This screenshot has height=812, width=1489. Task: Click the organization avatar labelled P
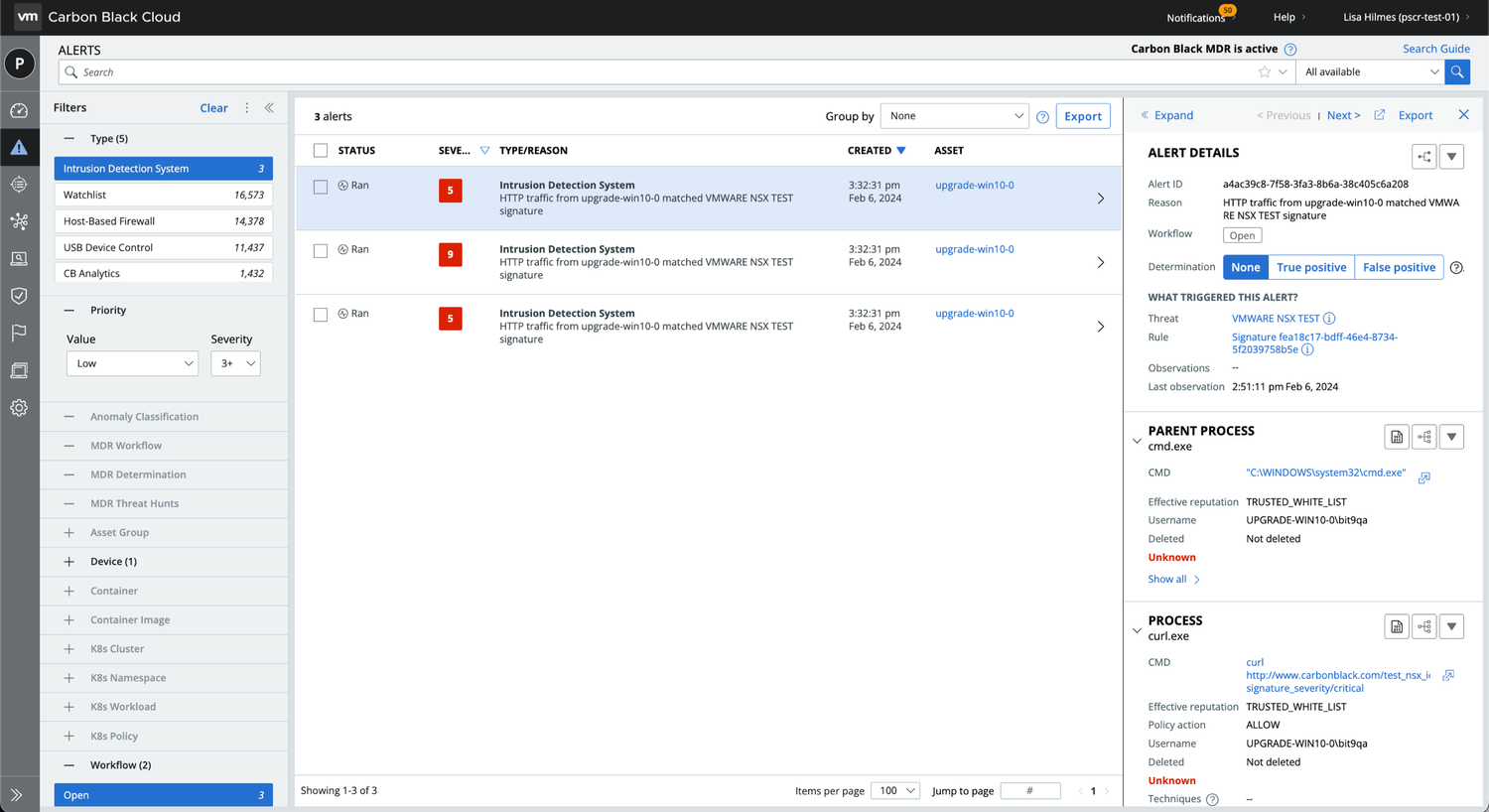click(20, 64)
